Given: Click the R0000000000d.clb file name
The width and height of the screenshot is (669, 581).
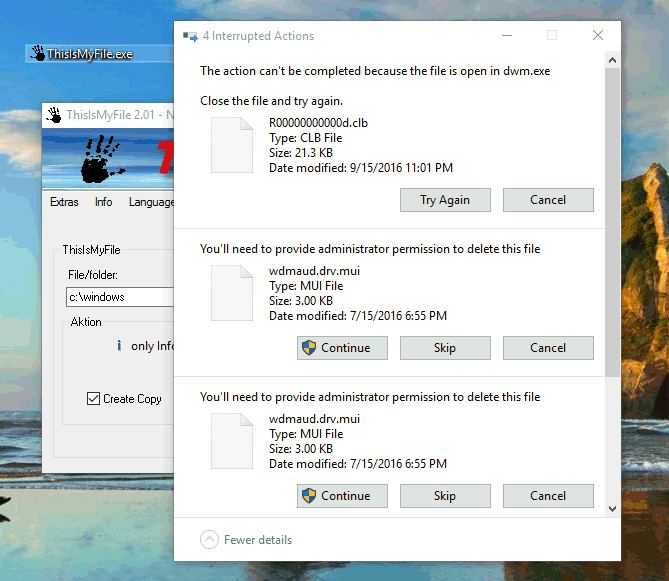Looking at the screenshot, I should click(x=318, y=123).
